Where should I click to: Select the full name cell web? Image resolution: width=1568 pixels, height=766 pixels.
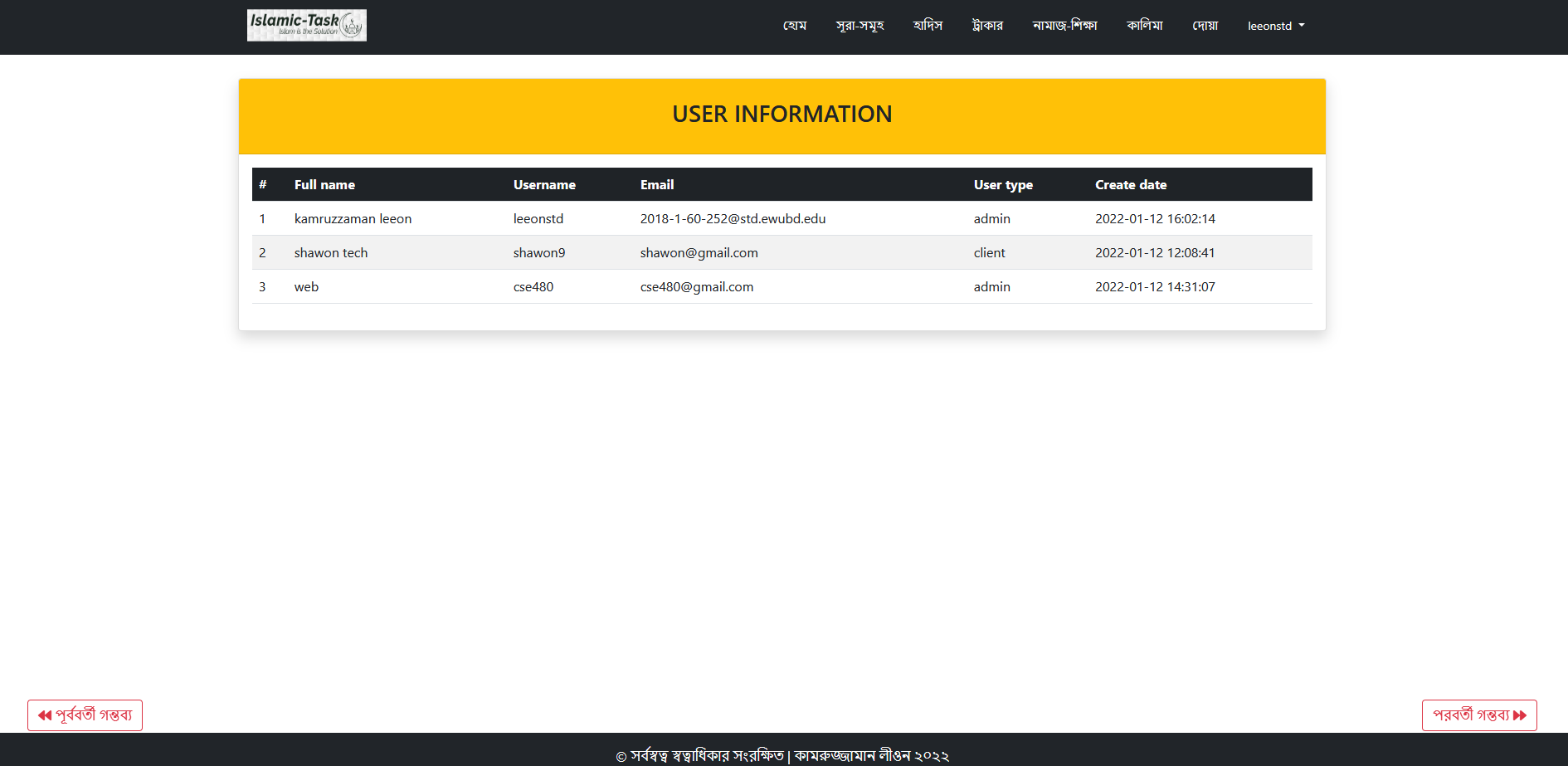coord(306,287)
